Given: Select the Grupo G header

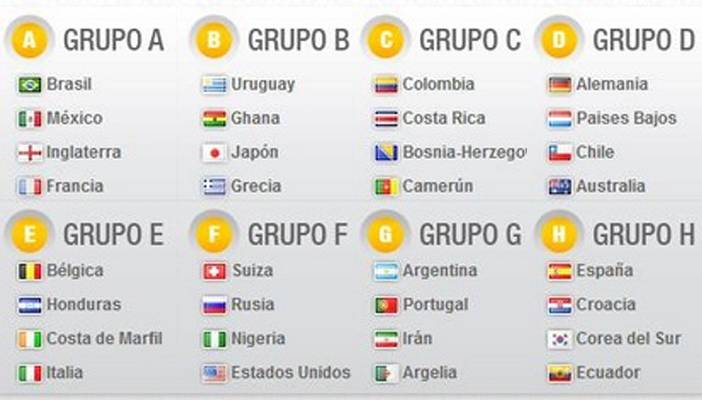Looking at the screenshot, I should tap(470, 235).
